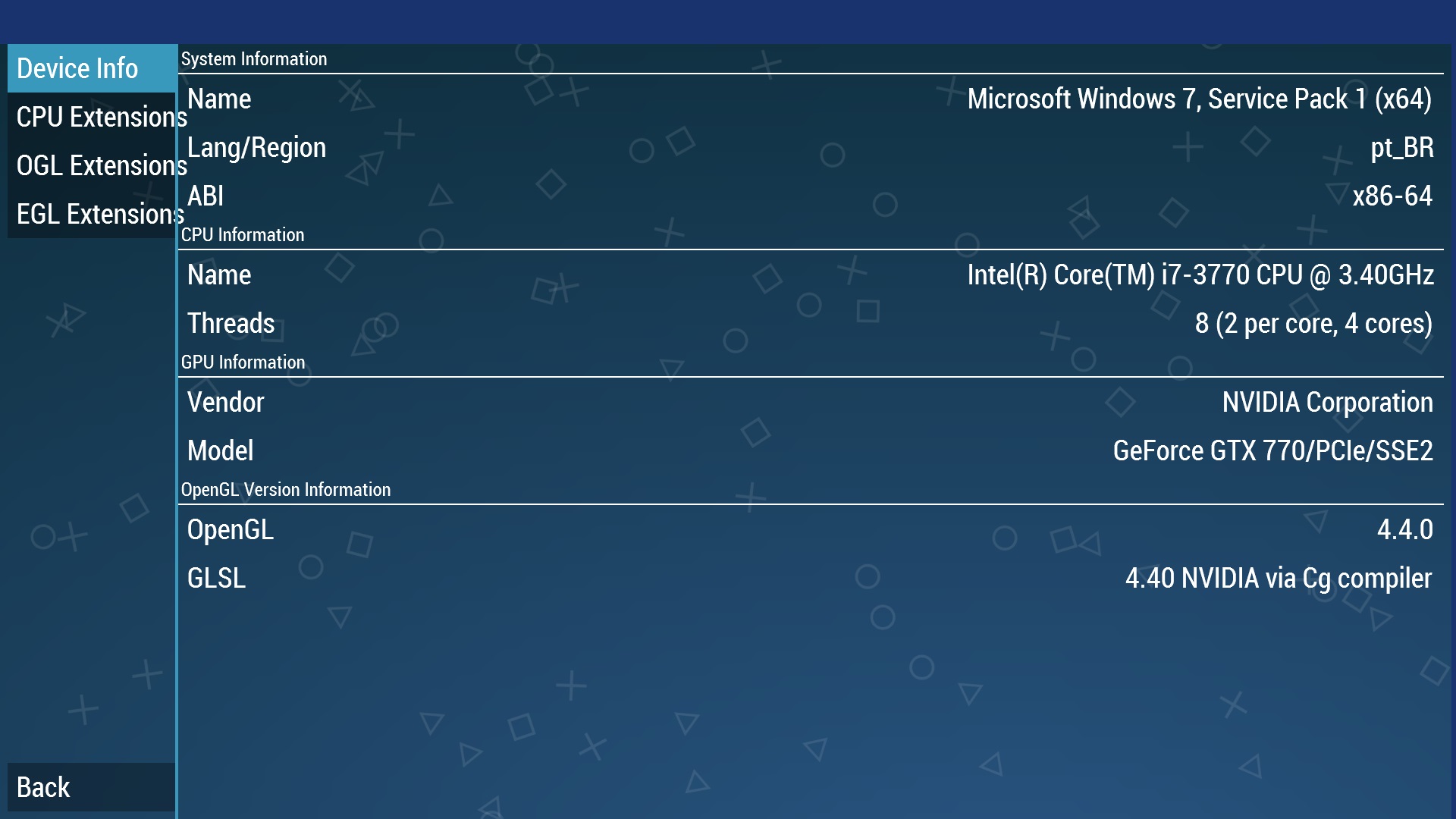This screenshot has width=1456, height=819.
Task: Select the Lang/Region pt_BR row
Action: click(x=810, y=148)
